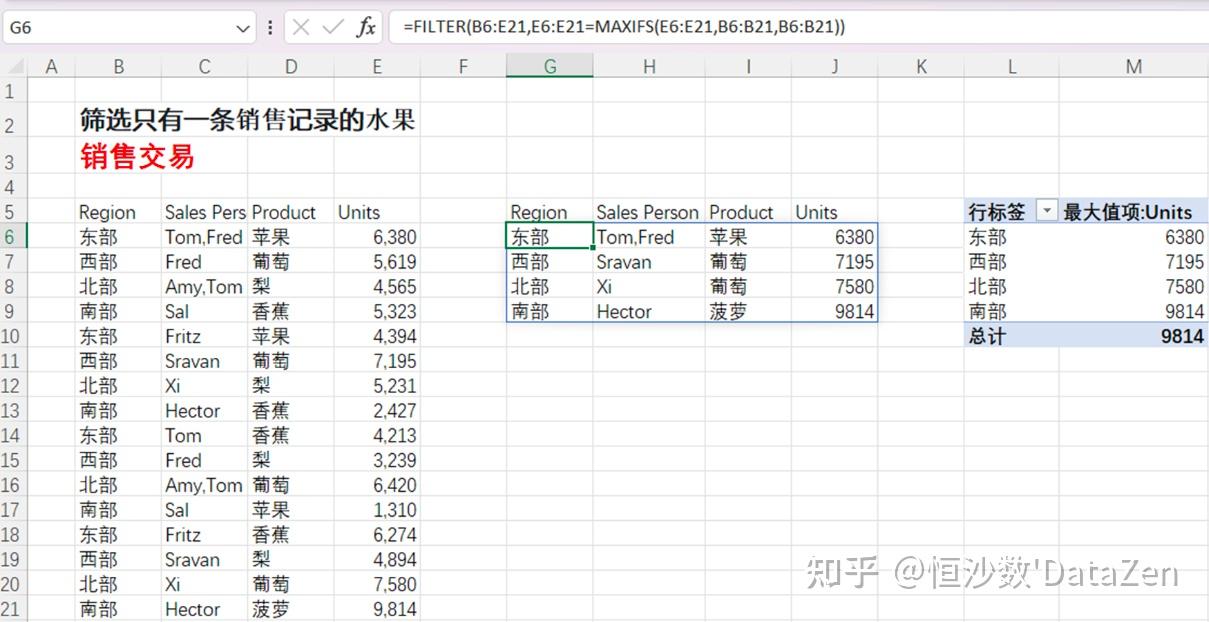This screenshot has height=622, width=1209.
Task: Select column M header
Action: (1133, 67)
